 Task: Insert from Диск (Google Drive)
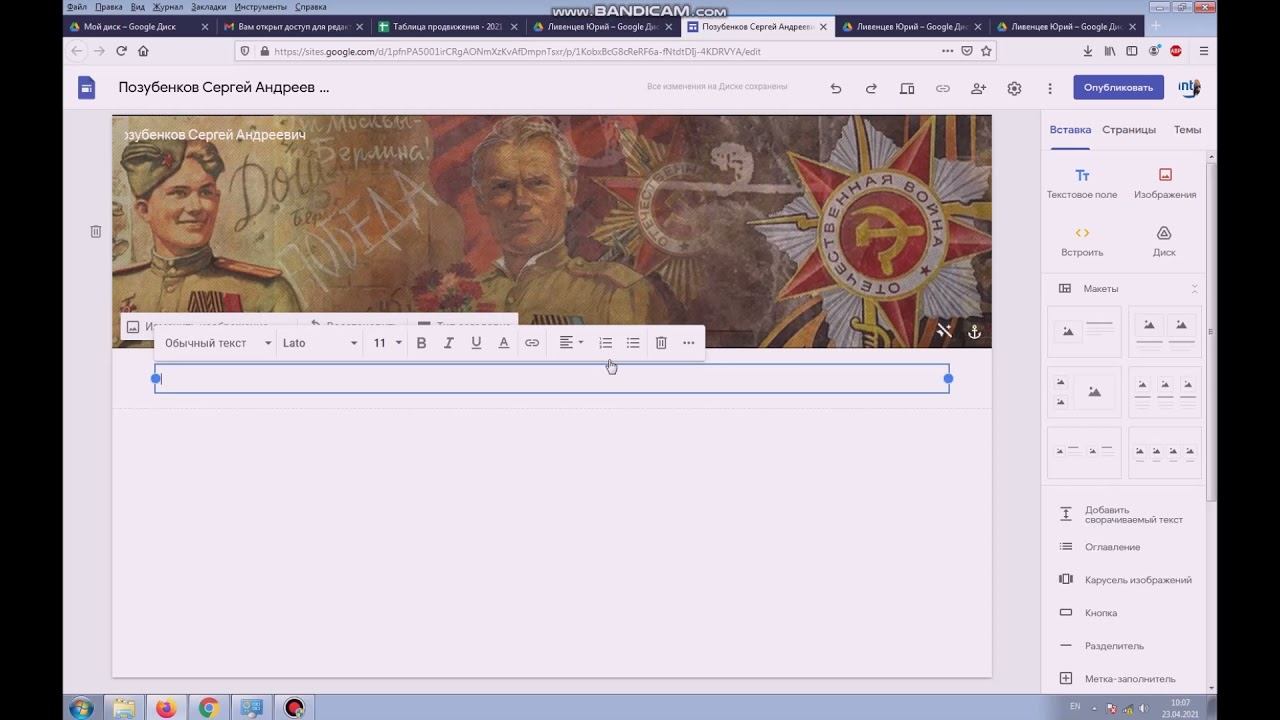click(x=1164, y=242)
